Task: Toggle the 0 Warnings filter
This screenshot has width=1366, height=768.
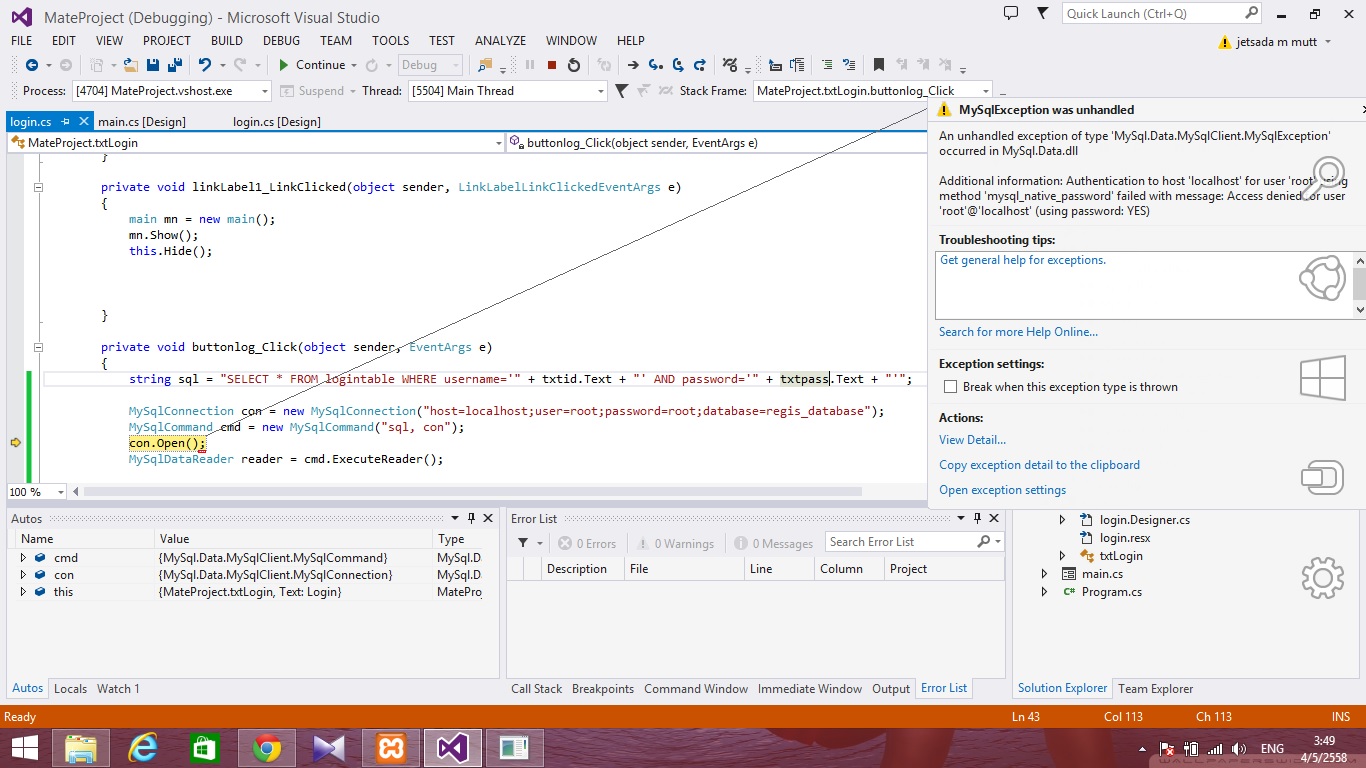Action: tap(674, 543)
